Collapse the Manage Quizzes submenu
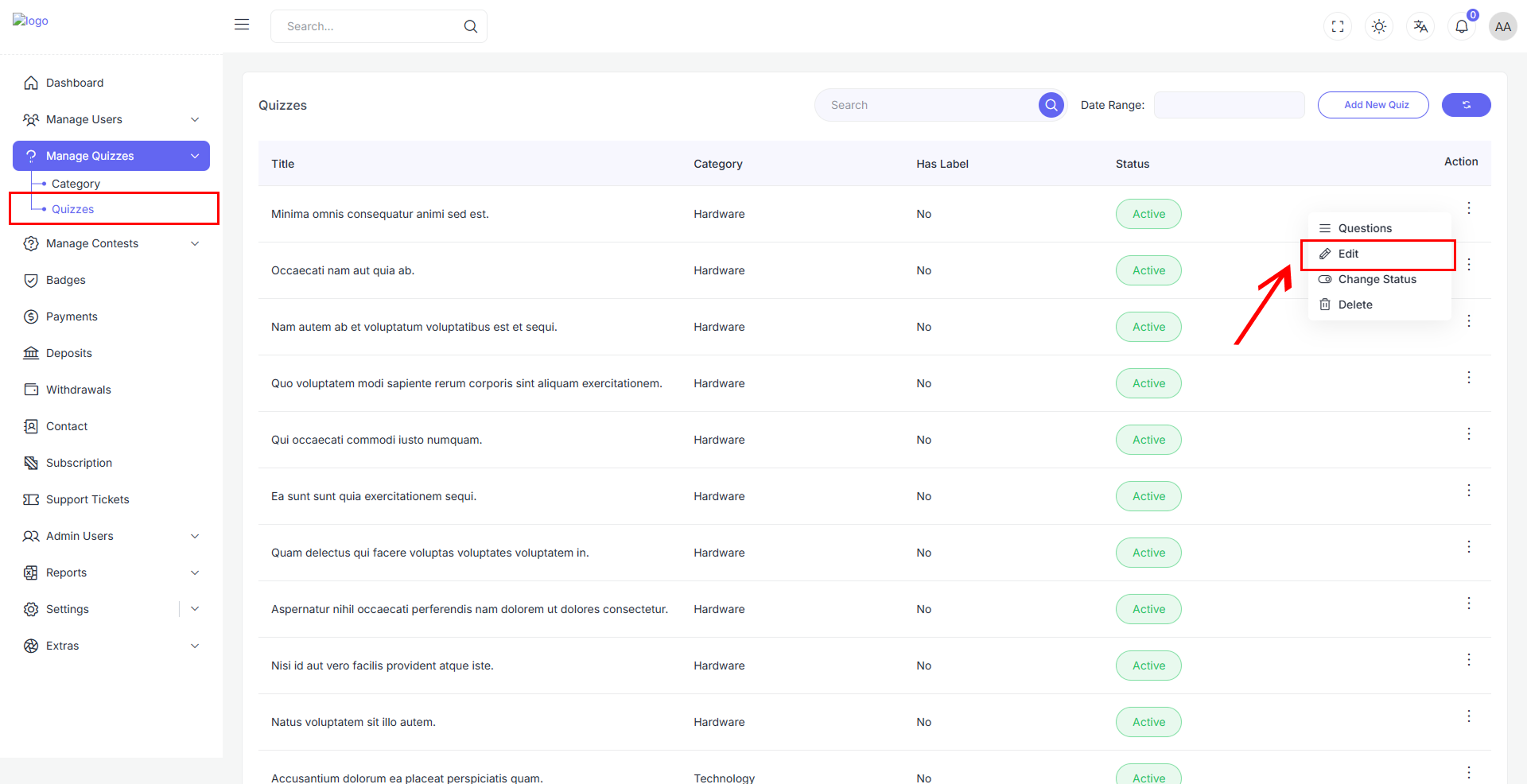Viewport: 1527px width, 784px height. click(x=111, y=156)
